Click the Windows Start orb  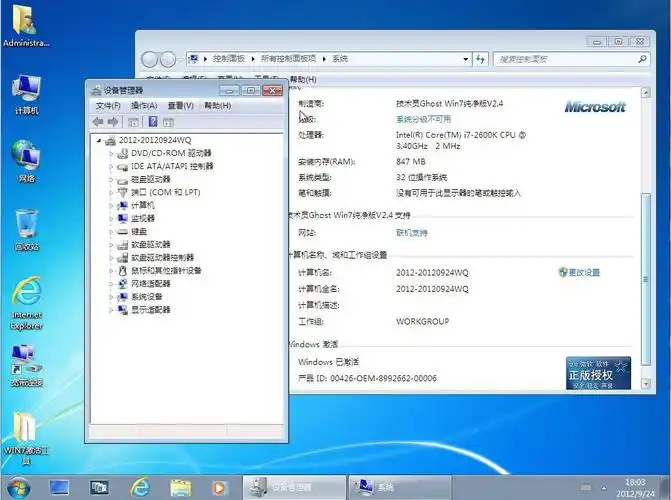tap(18, 487)
